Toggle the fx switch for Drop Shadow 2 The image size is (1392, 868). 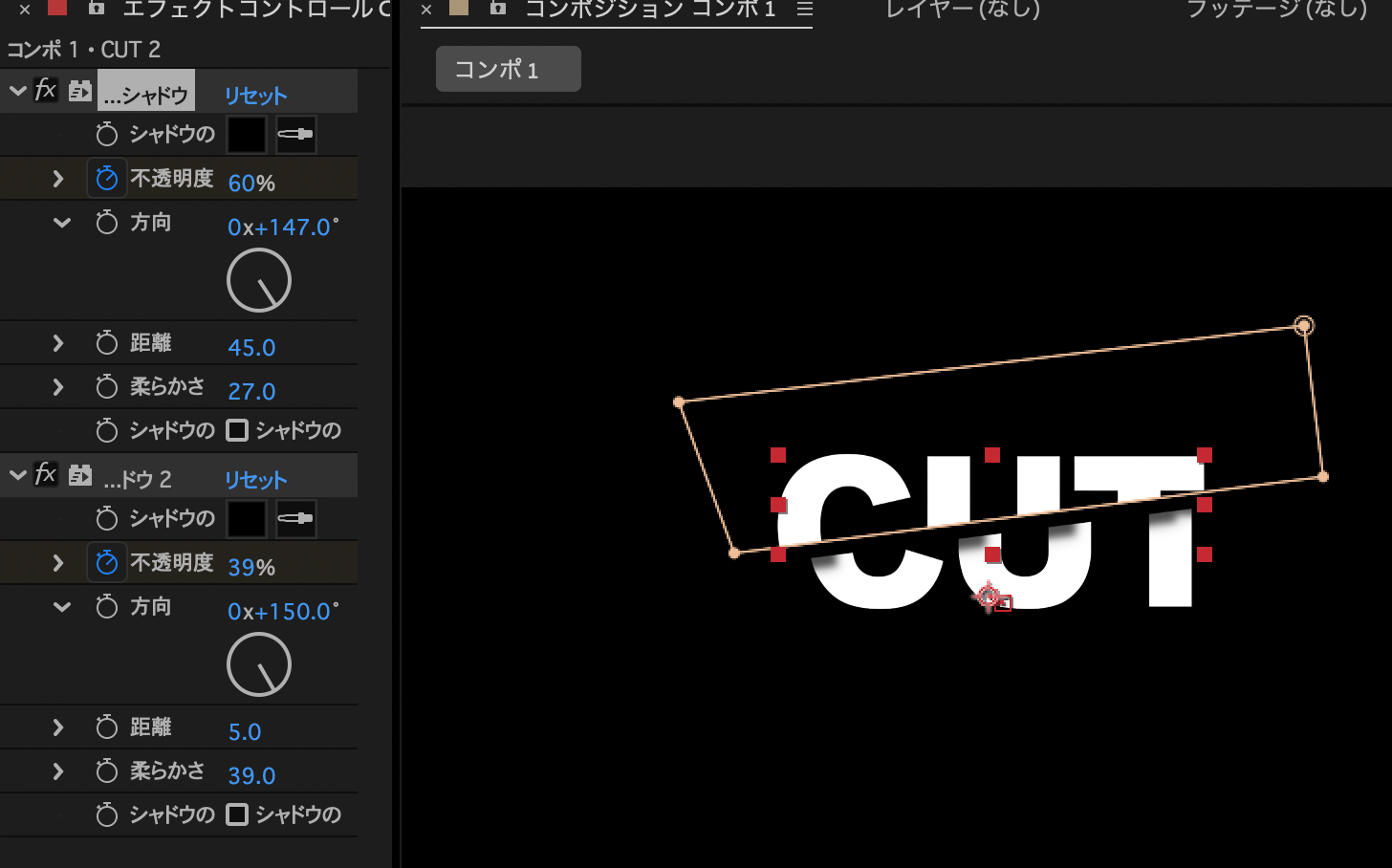[x=46, y=475]
